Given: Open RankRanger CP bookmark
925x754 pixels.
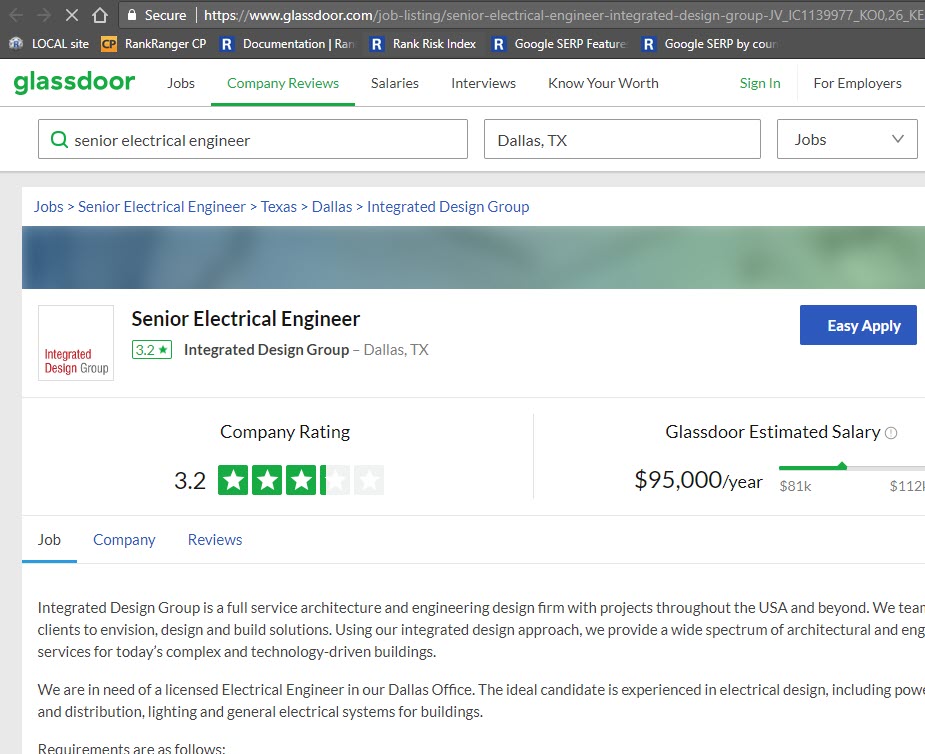Looking at the screenshot, I should tap(154, 44).
